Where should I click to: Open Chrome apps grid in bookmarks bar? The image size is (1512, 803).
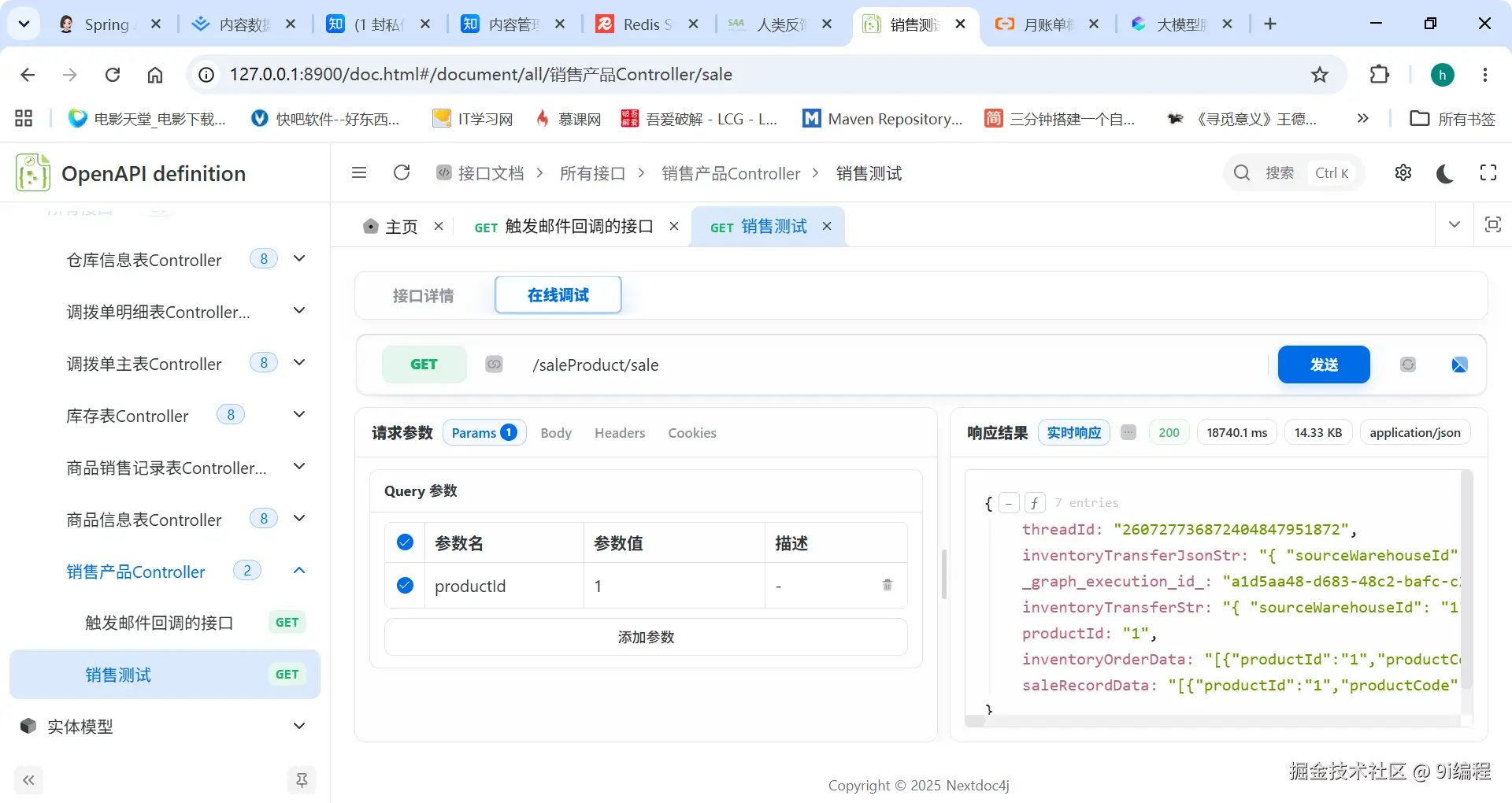click(24, 118)
